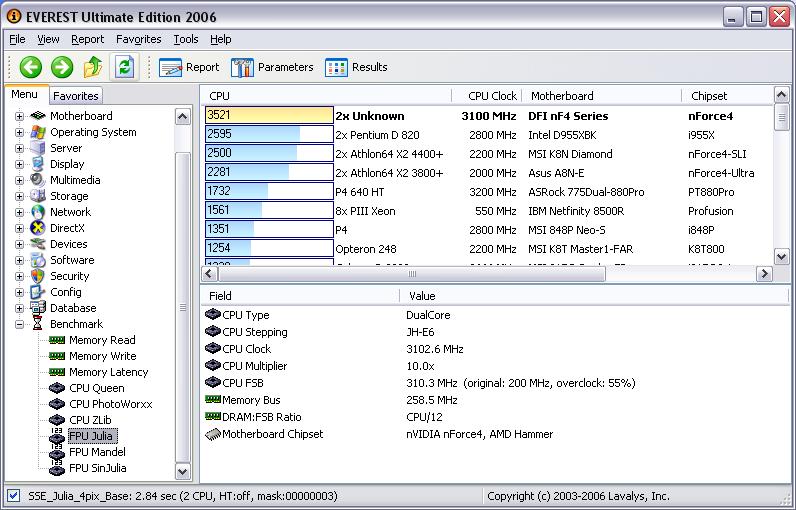Click the Memory Read chip icon
Image resolution: width=796 pixels, height=510 pixels.
tap(57, 340)
